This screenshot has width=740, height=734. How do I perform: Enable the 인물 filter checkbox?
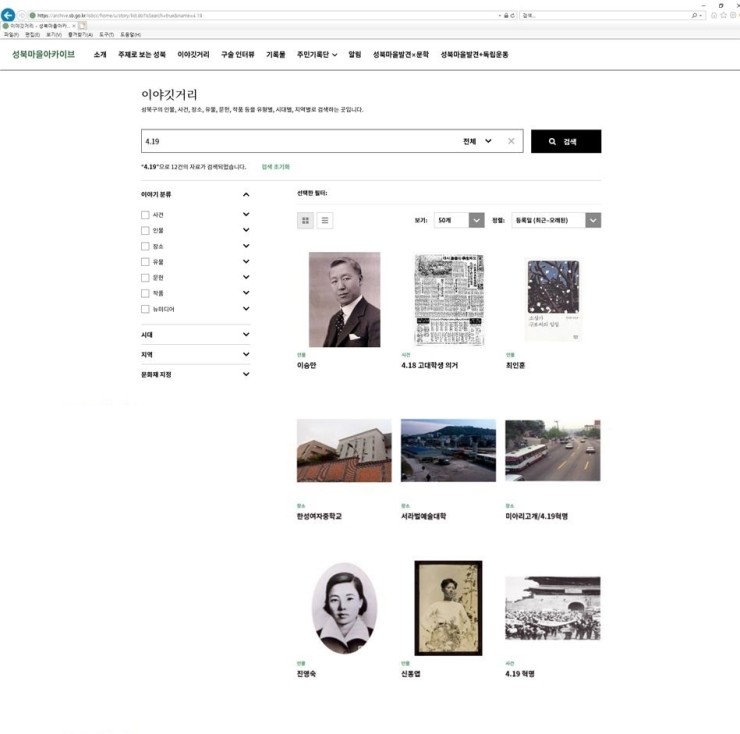145,230
